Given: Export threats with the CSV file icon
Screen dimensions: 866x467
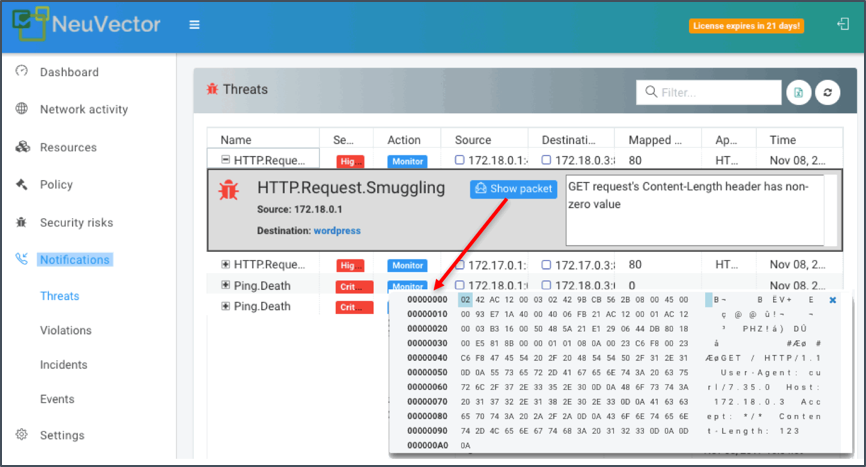Looking at the screenshot, I should pyautogui.click(x=798, y=92).
